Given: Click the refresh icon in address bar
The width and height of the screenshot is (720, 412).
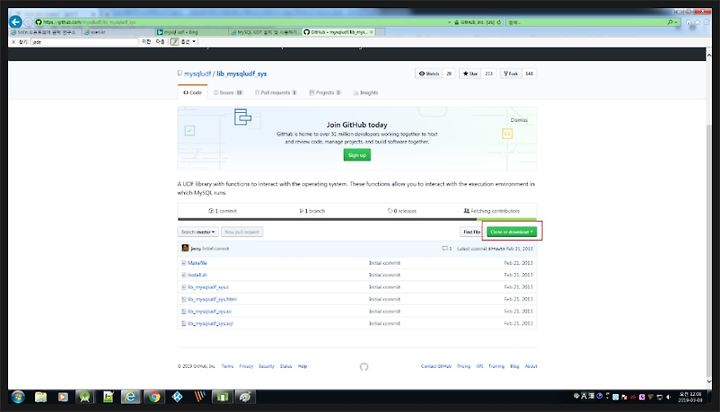Looking at the screenshot, I should tap(499, 22).
